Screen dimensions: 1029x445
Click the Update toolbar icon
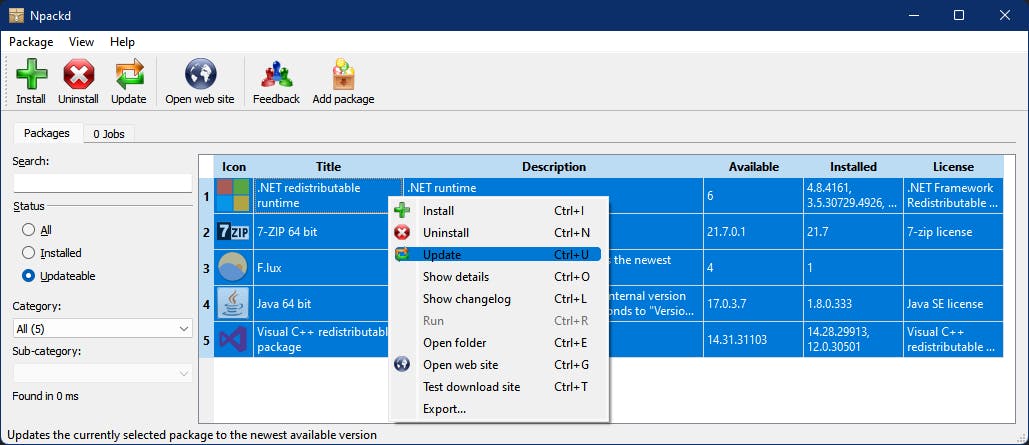pos(128,75)
